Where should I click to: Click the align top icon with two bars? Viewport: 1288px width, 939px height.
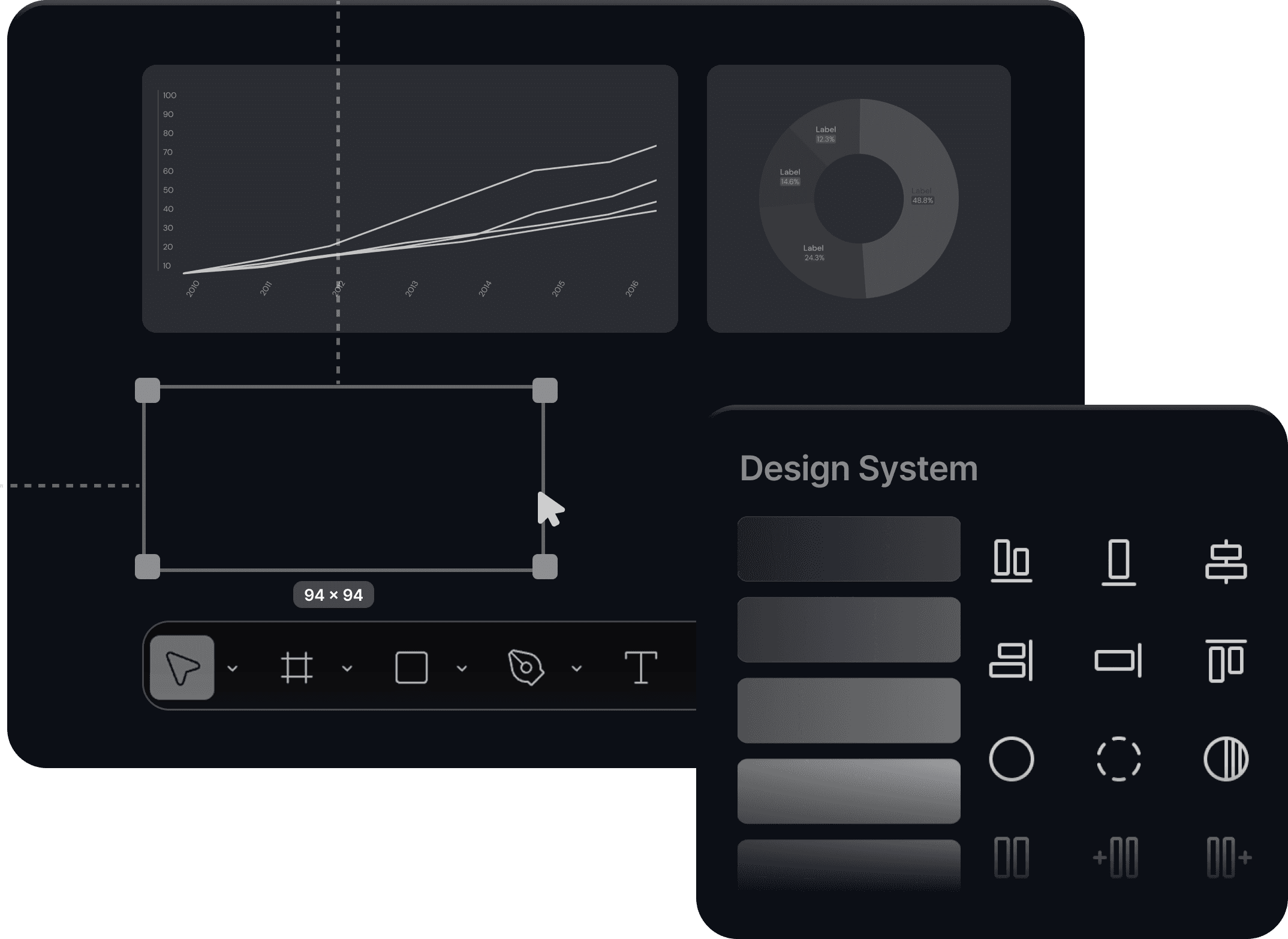pos(1226,660)
